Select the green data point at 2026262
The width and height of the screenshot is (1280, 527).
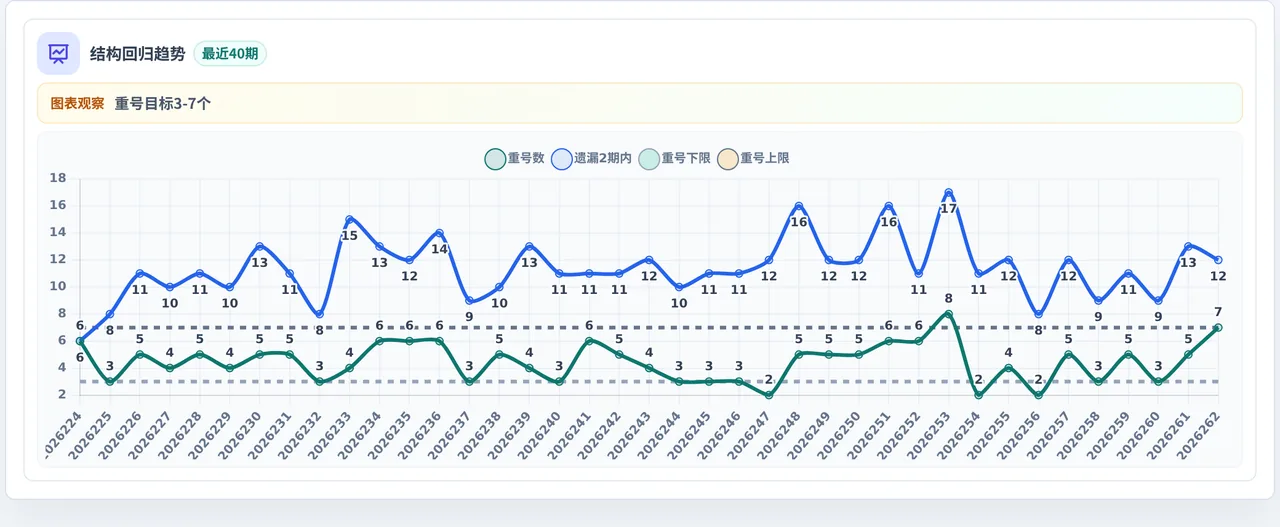(1218, 327)
